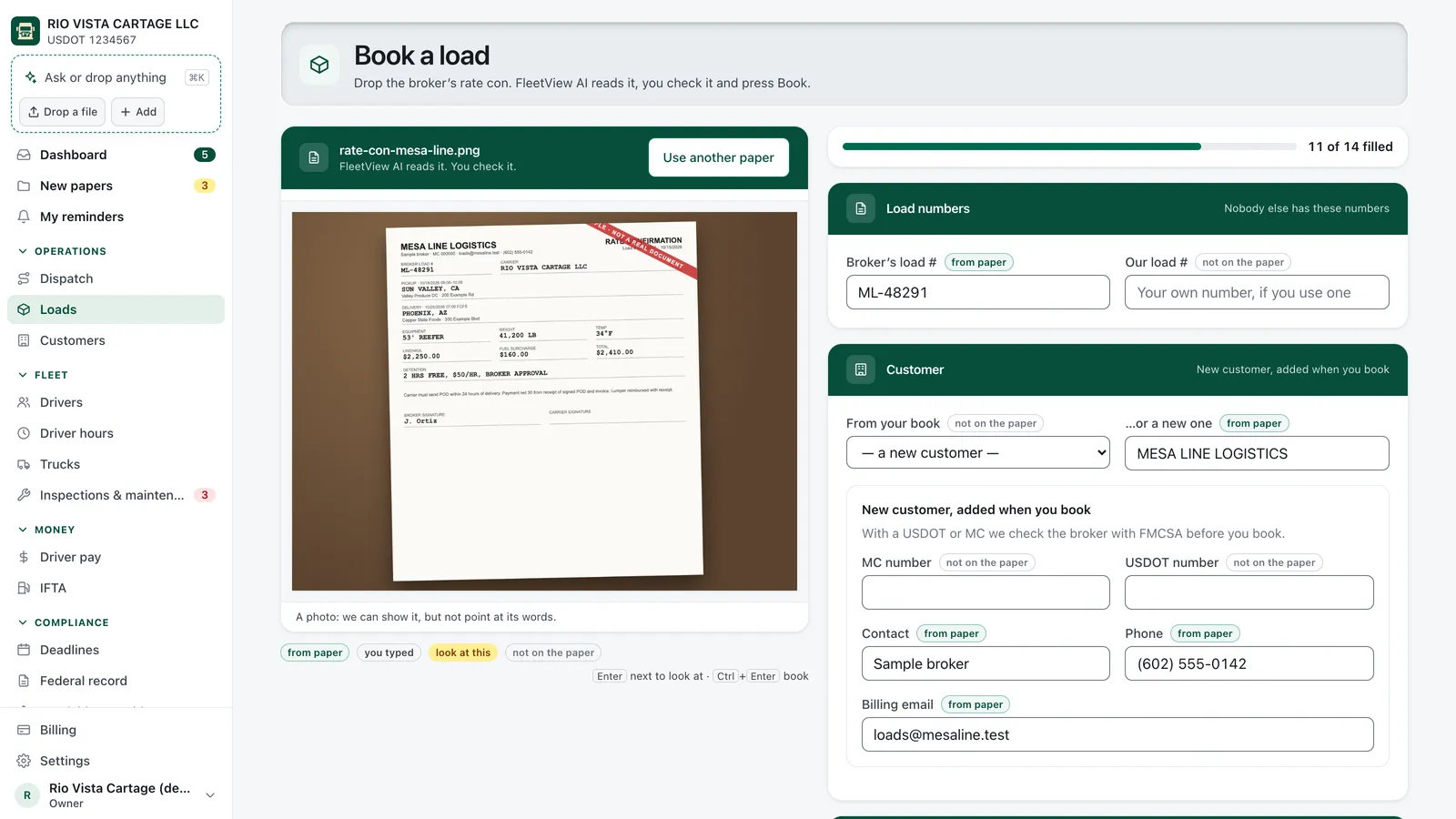Click the calendar icon for Deadlines
The height and width of the screenshot is (819, 1456).
point(24,650)
